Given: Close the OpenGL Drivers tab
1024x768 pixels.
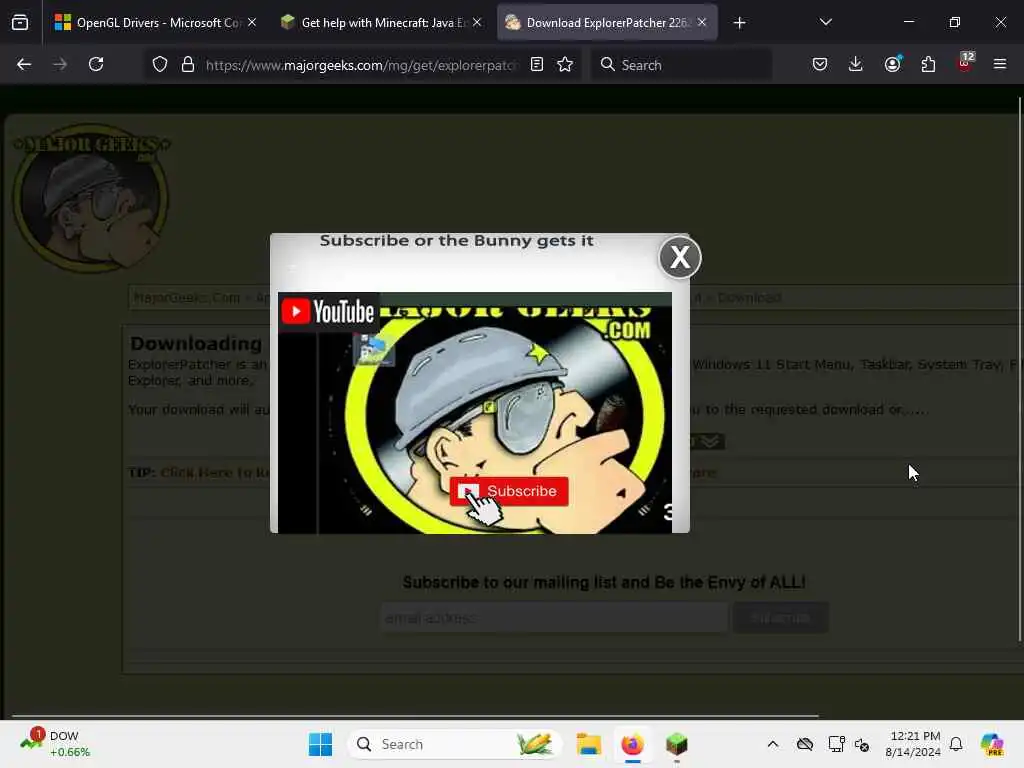Looking at the screenshot, I should 252,22.
